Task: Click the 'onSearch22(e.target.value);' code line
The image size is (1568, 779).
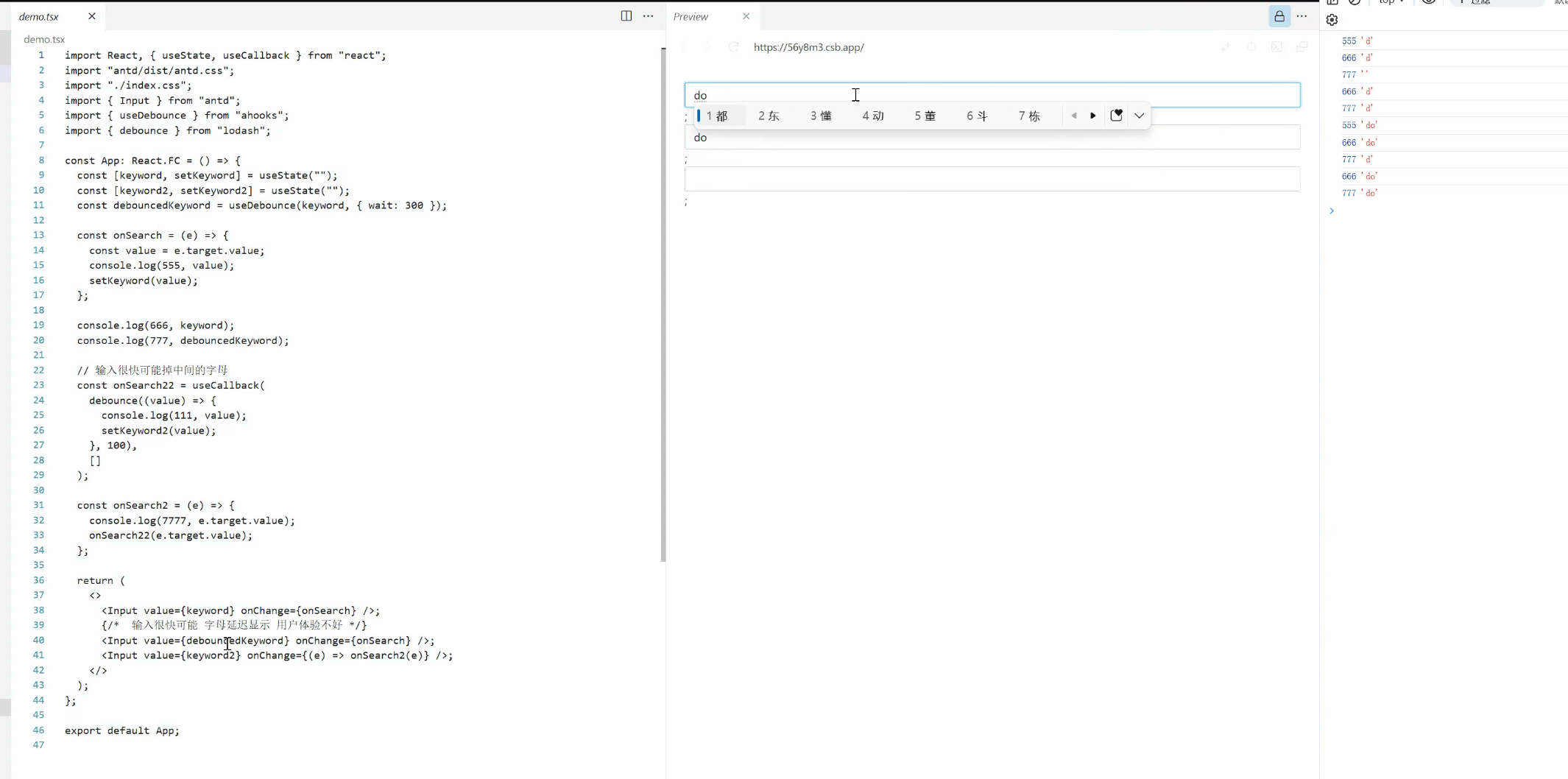Action: [171, 535]
